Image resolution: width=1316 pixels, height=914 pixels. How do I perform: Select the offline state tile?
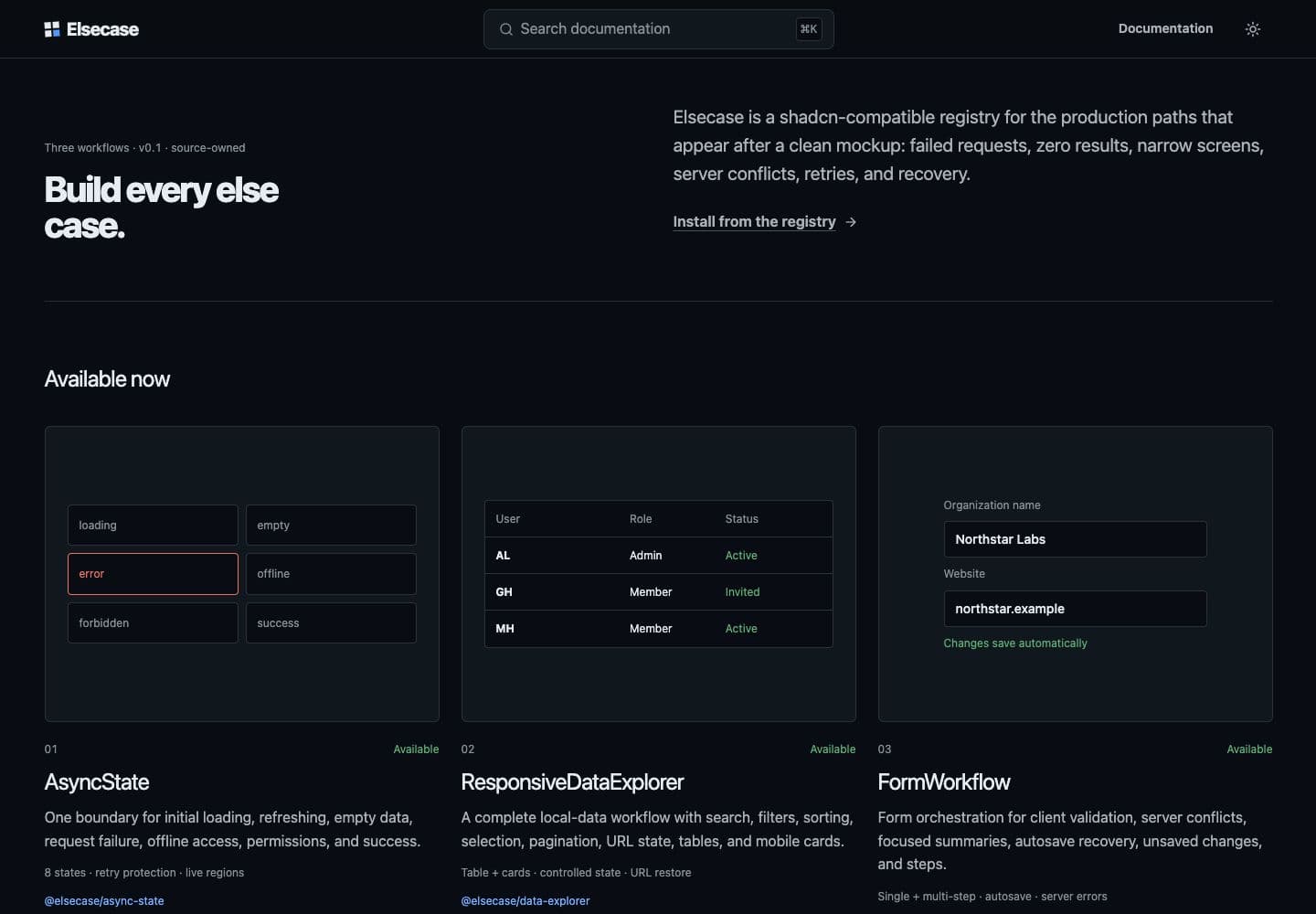tap(331, 574)
